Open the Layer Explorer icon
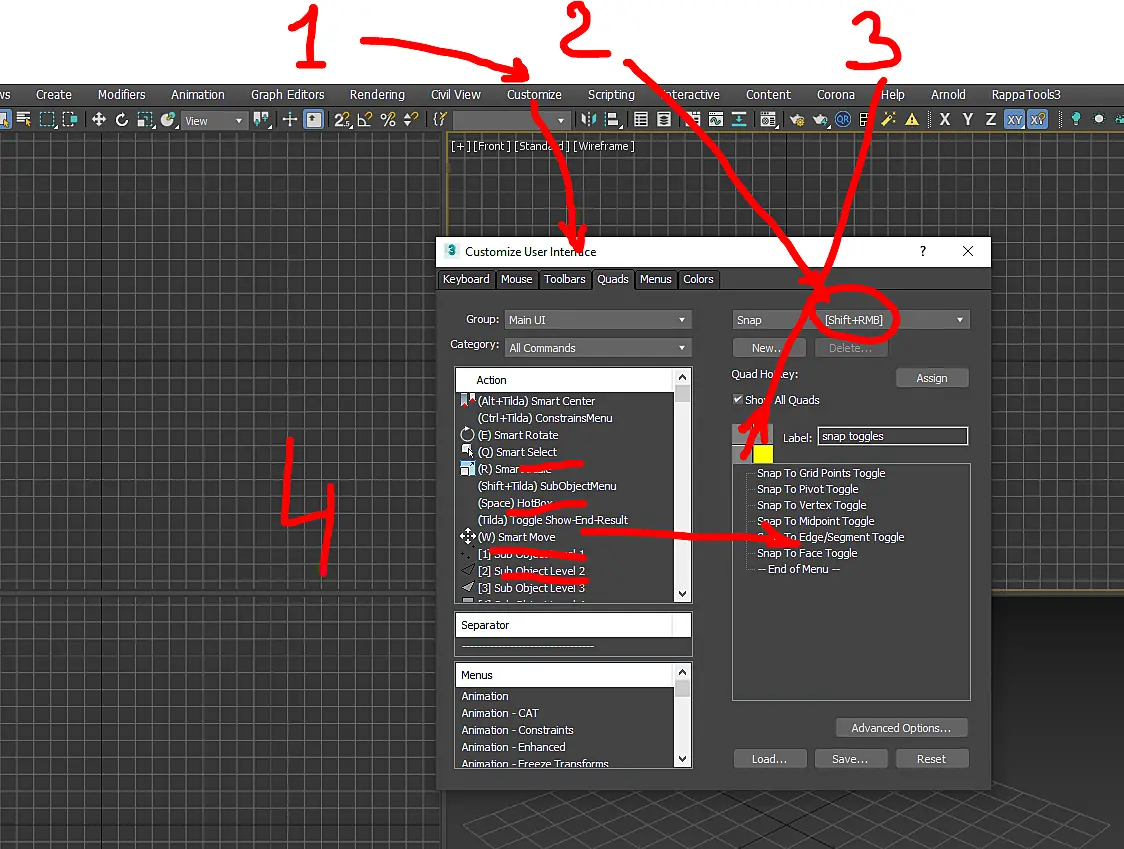The width and height of the screenshot is (1124, 849). pyautogui.click(x=665, y=120)
